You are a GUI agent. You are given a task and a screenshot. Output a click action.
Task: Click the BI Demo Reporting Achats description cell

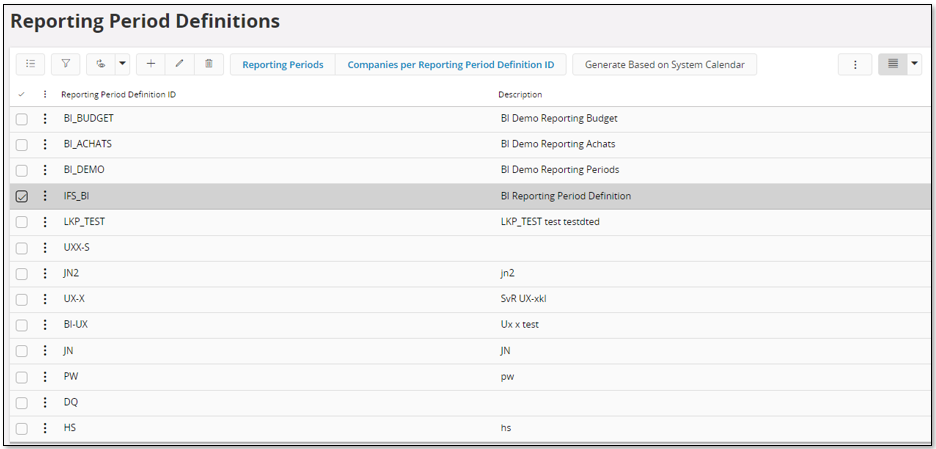pyautogui.click(x=557, y=144)
